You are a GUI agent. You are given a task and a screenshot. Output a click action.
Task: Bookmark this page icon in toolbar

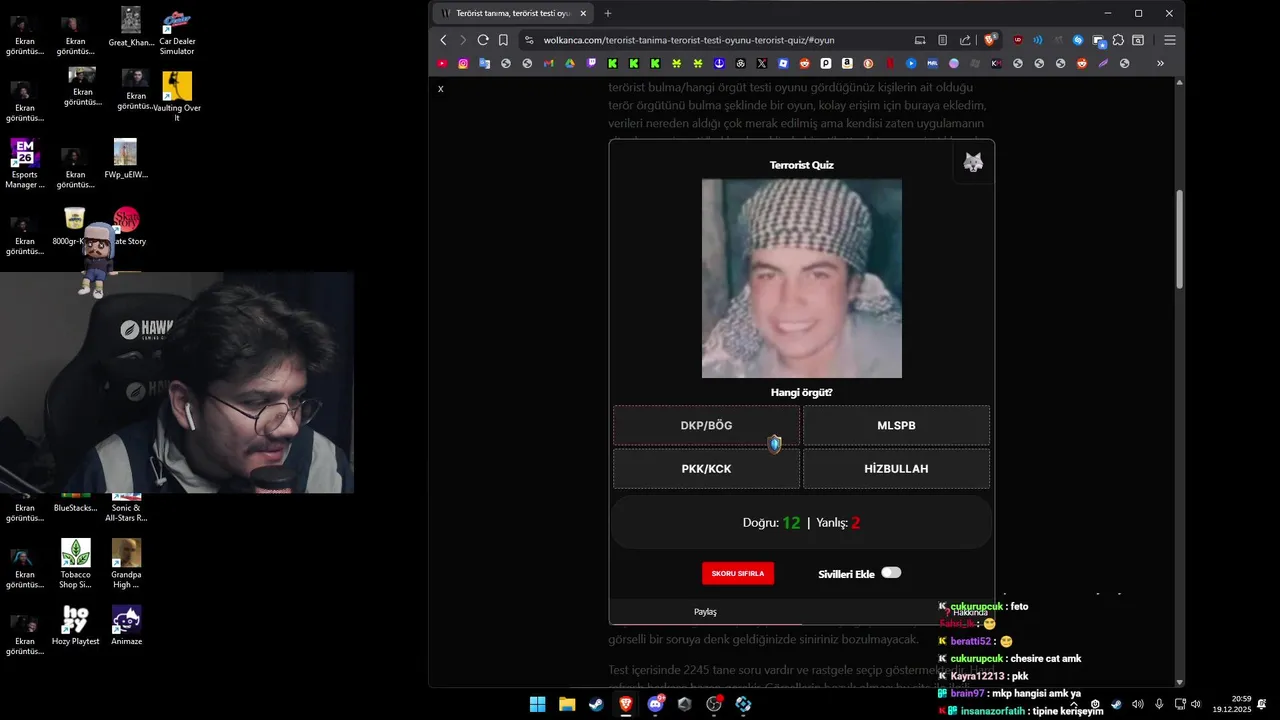pyautogui.click(x=503, y=40)
